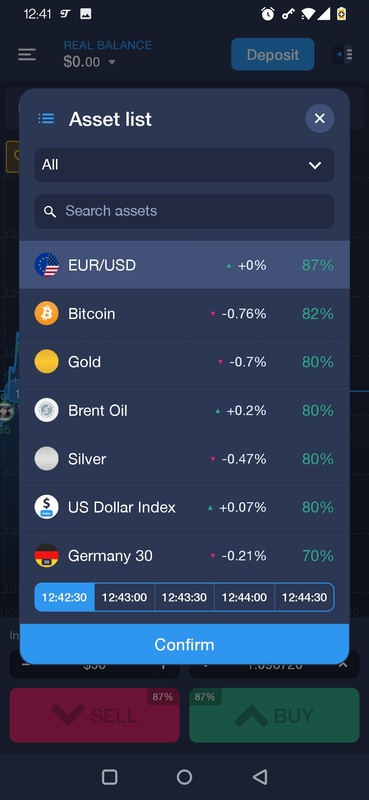Expand the real balance dropdown arrow
This screenshot has width=369, height=800.
coord(112,63)
